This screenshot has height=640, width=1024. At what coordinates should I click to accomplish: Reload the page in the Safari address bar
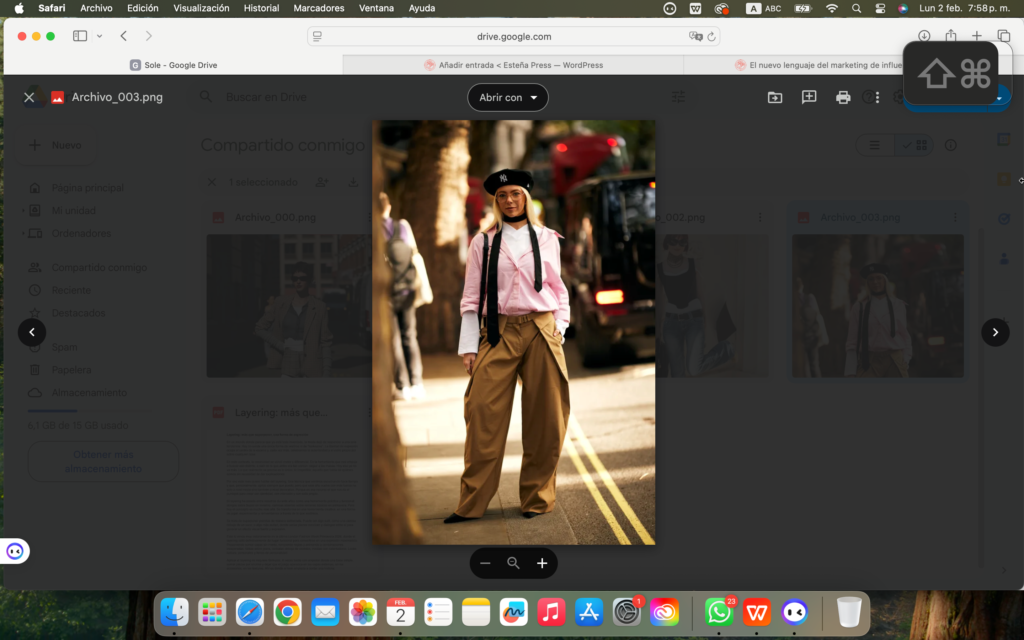point(711,36)
